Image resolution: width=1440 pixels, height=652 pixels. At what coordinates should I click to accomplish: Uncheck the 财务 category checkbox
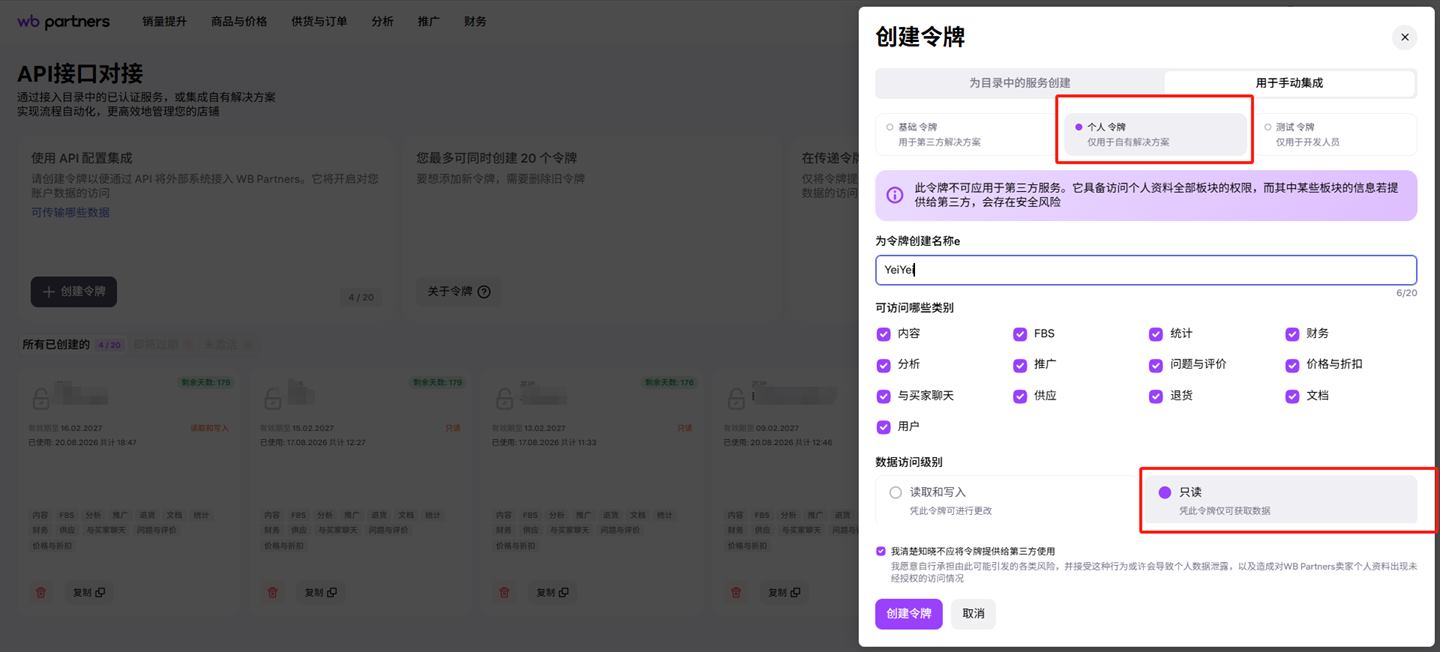click(x=1292, y=334)
